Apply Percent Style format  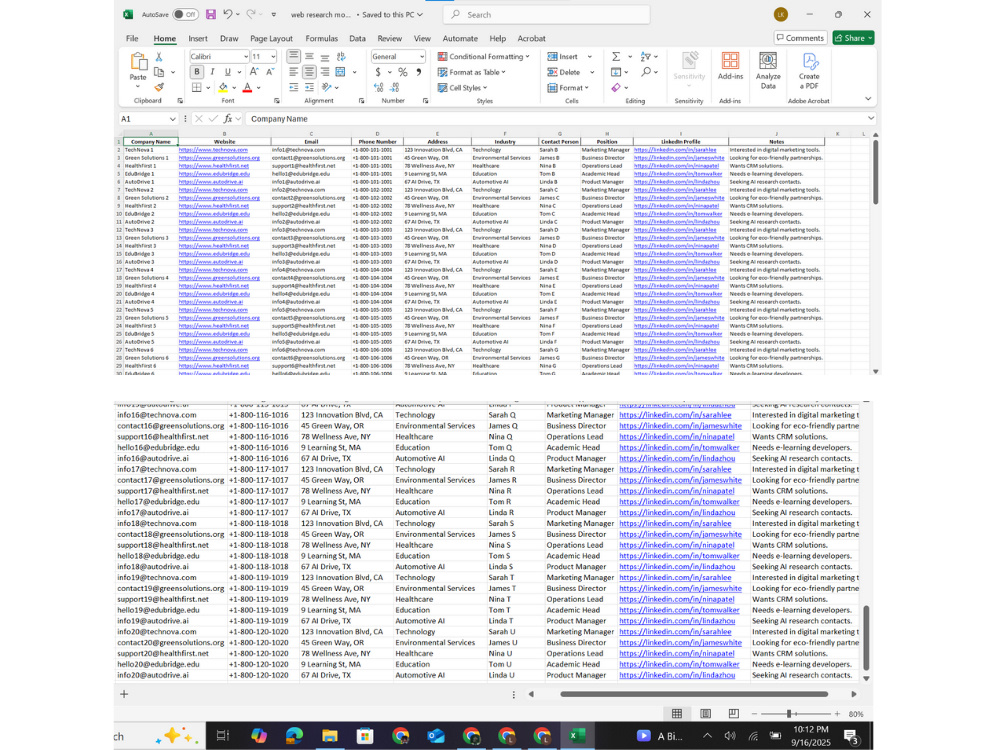(x=402, y=72)
